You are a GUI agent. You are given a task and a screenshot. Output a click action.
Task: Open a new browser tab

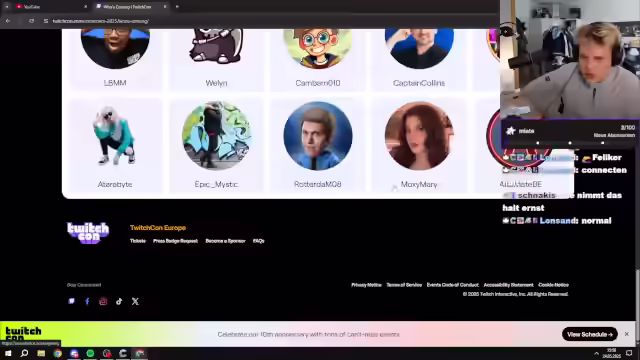click(177, 7)
